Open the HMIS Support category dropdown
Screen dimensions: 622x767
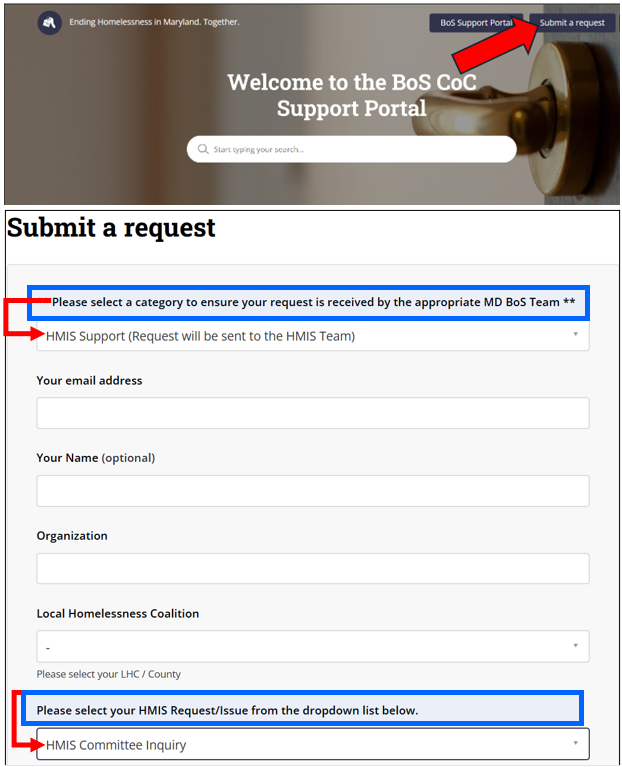point(312,336)
